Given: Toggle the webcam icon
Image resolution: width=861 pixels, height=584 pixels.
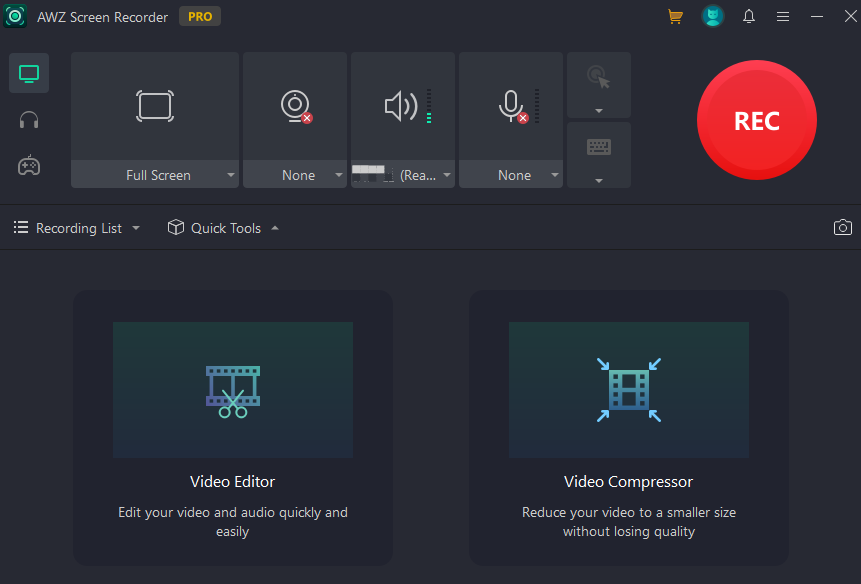Looking at the screenshot, I should coord(296,106).
